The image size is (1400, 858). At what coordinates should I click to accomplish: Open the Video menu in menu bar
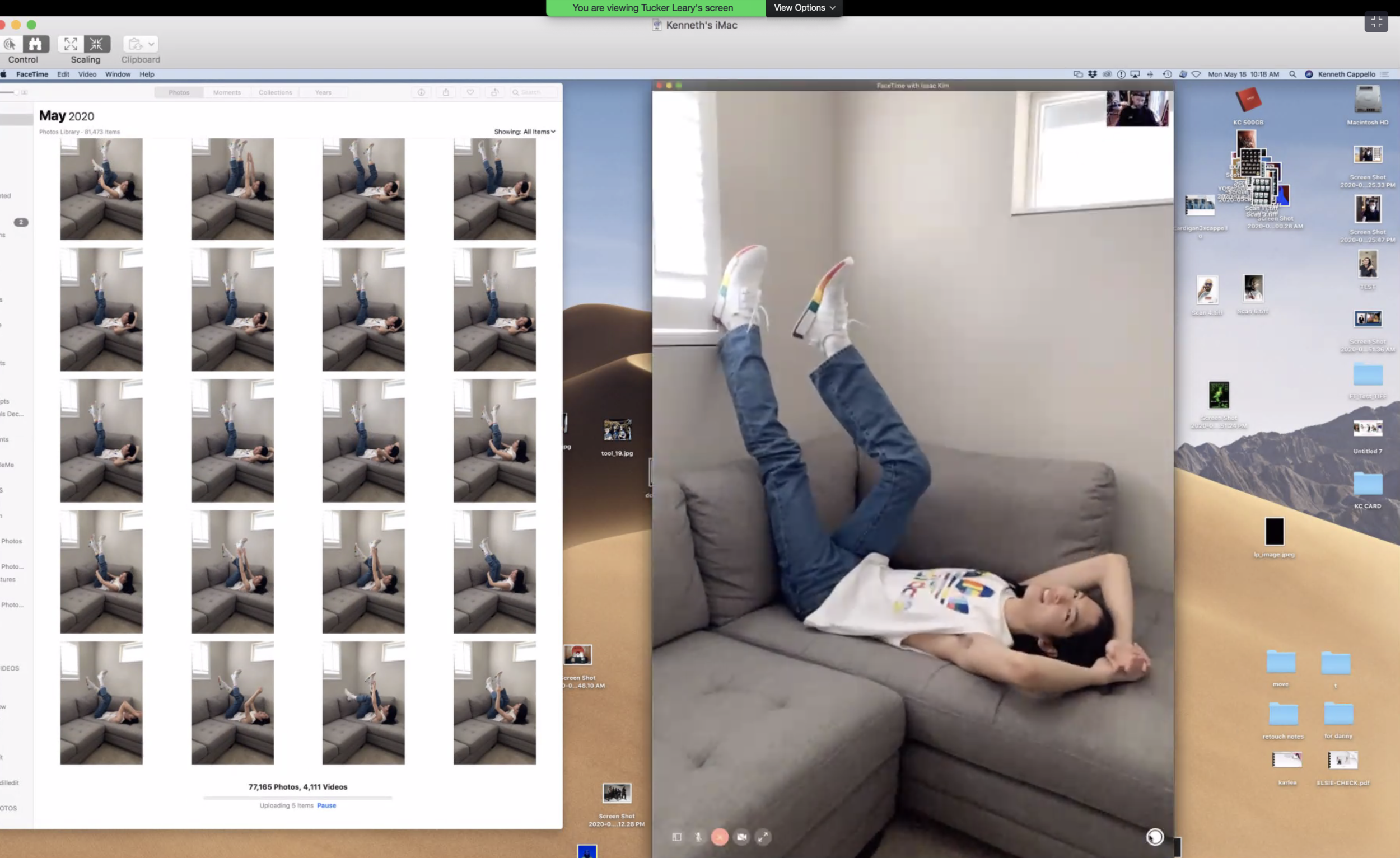87,74
